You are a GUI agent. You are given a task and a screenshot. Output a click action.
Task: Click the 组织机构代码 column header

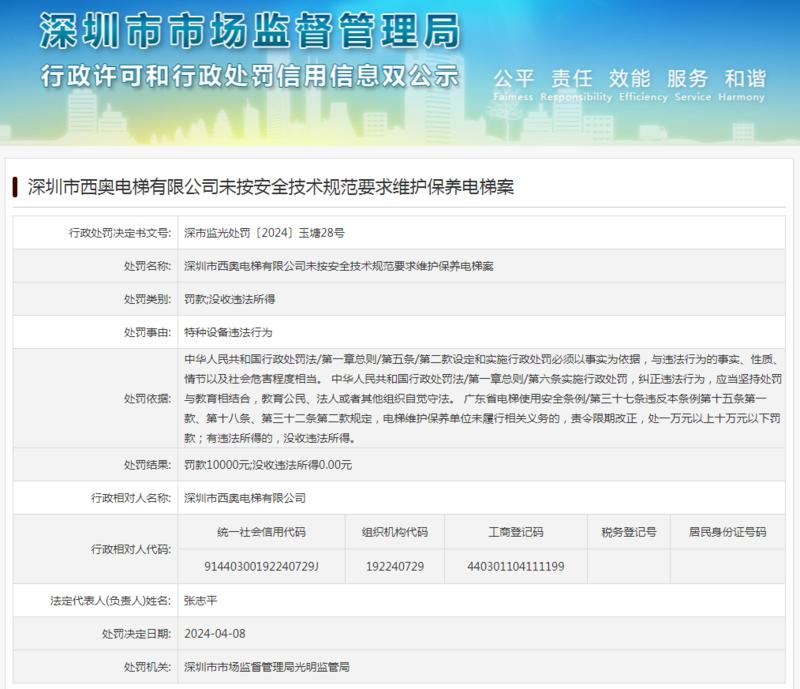(395, 532)
